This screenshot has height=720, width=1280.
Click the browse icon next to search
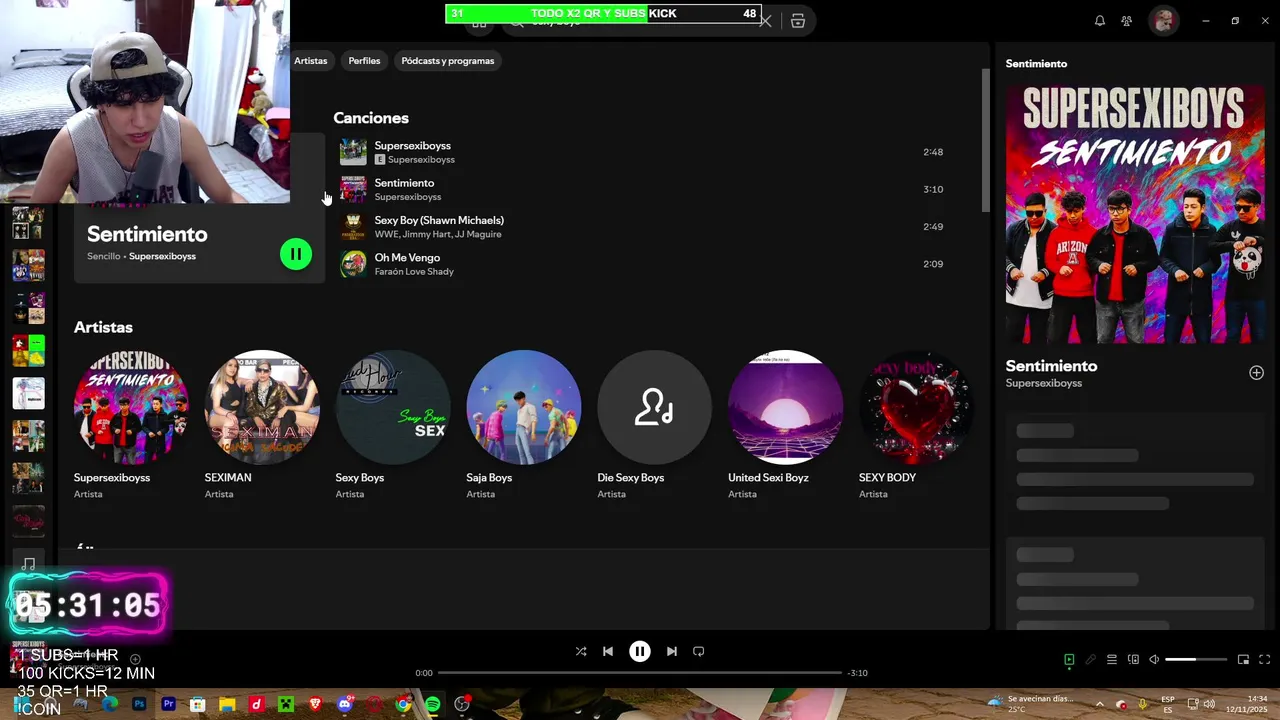798,21
